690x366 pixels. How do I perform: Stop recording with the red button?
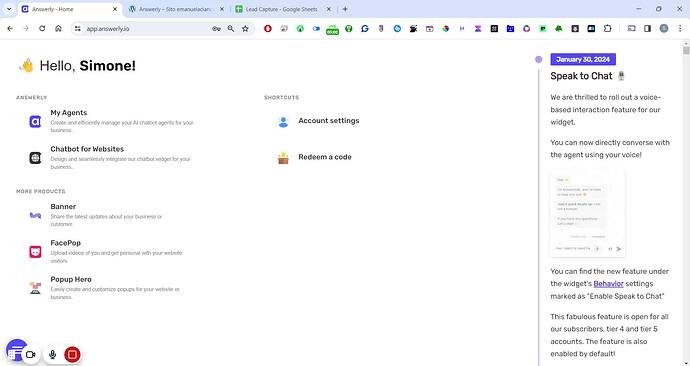click(x=72, y=354)
